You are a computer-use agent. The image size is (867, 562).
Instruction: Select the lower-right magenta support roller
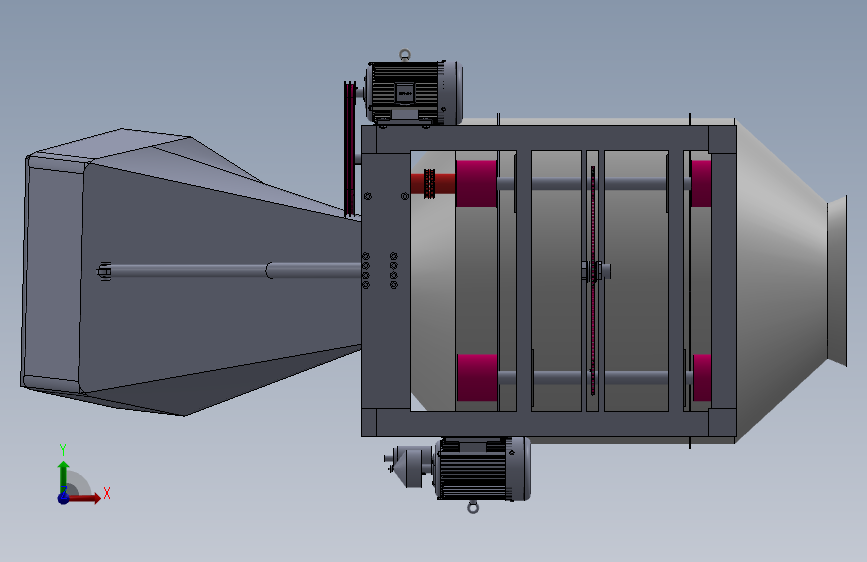tap(702, 378)
